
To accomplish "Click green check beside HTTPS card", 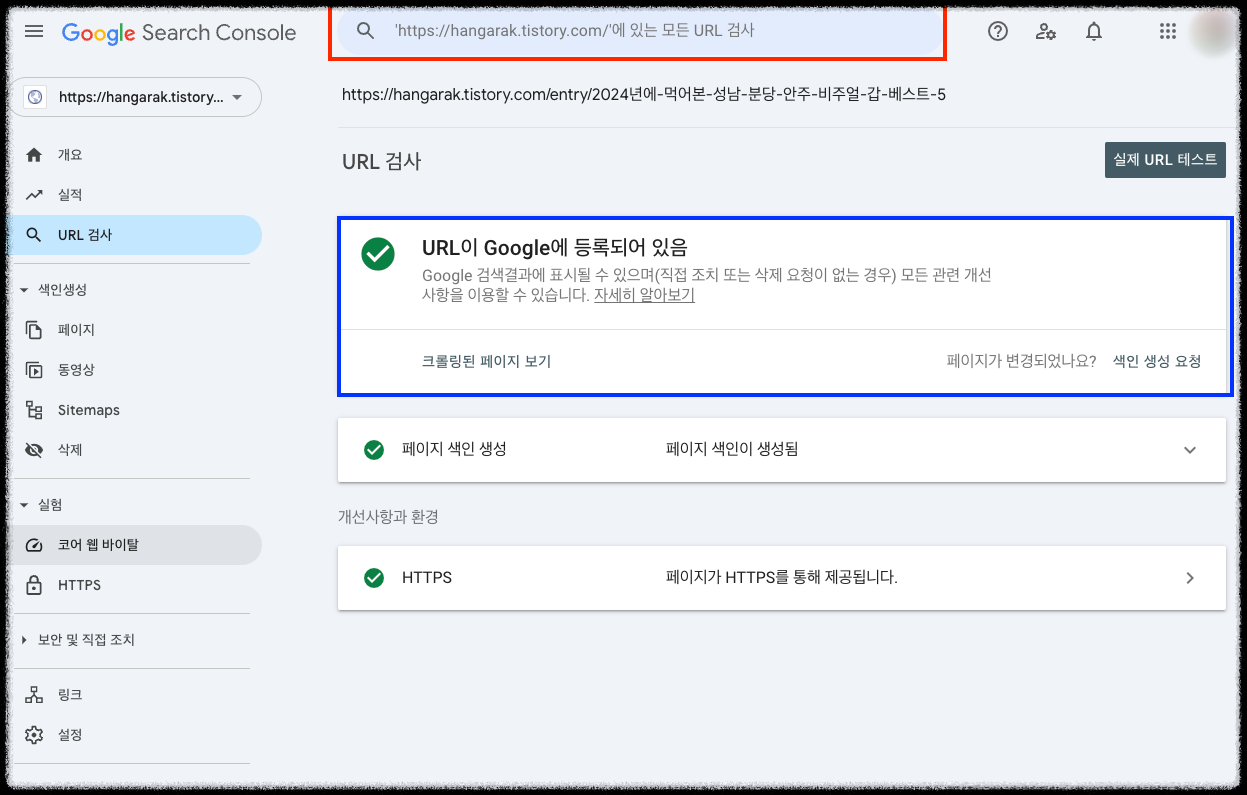I will (374, 578).
